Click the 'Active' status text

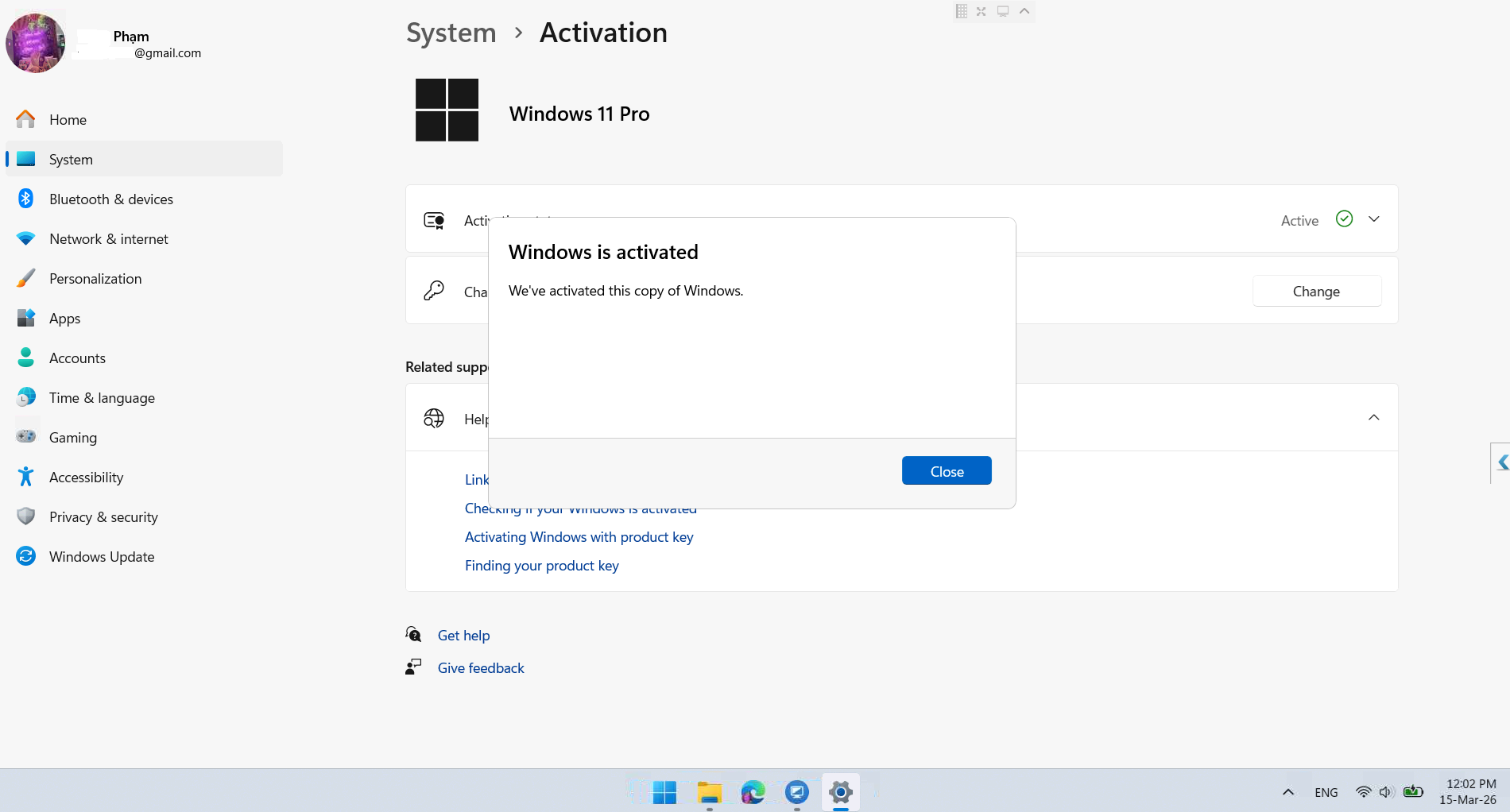1300,220
